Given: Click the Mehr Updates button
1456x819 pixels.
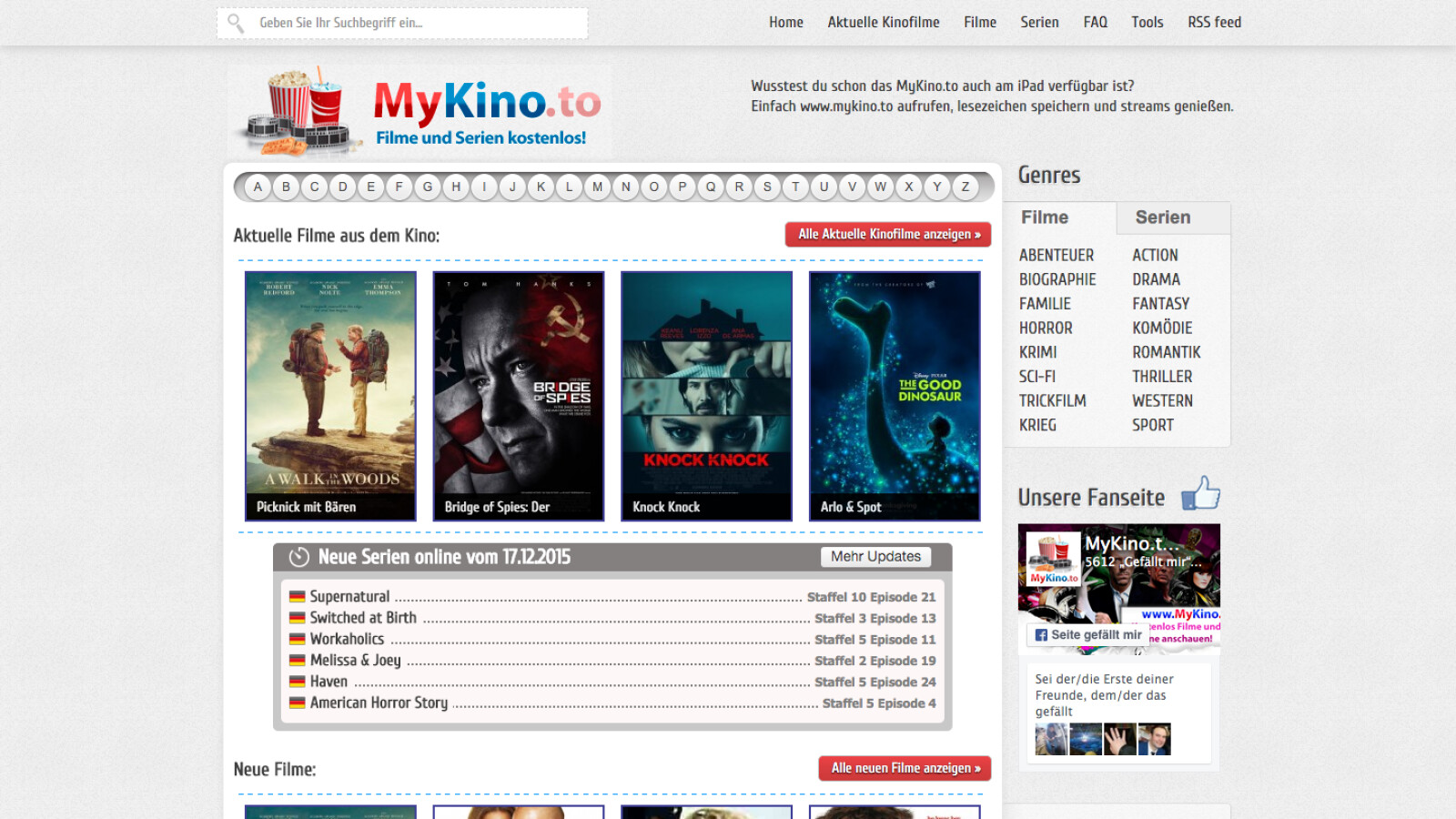Looking at the screenshot, I should pyautogui.click(x=875, y=556).
